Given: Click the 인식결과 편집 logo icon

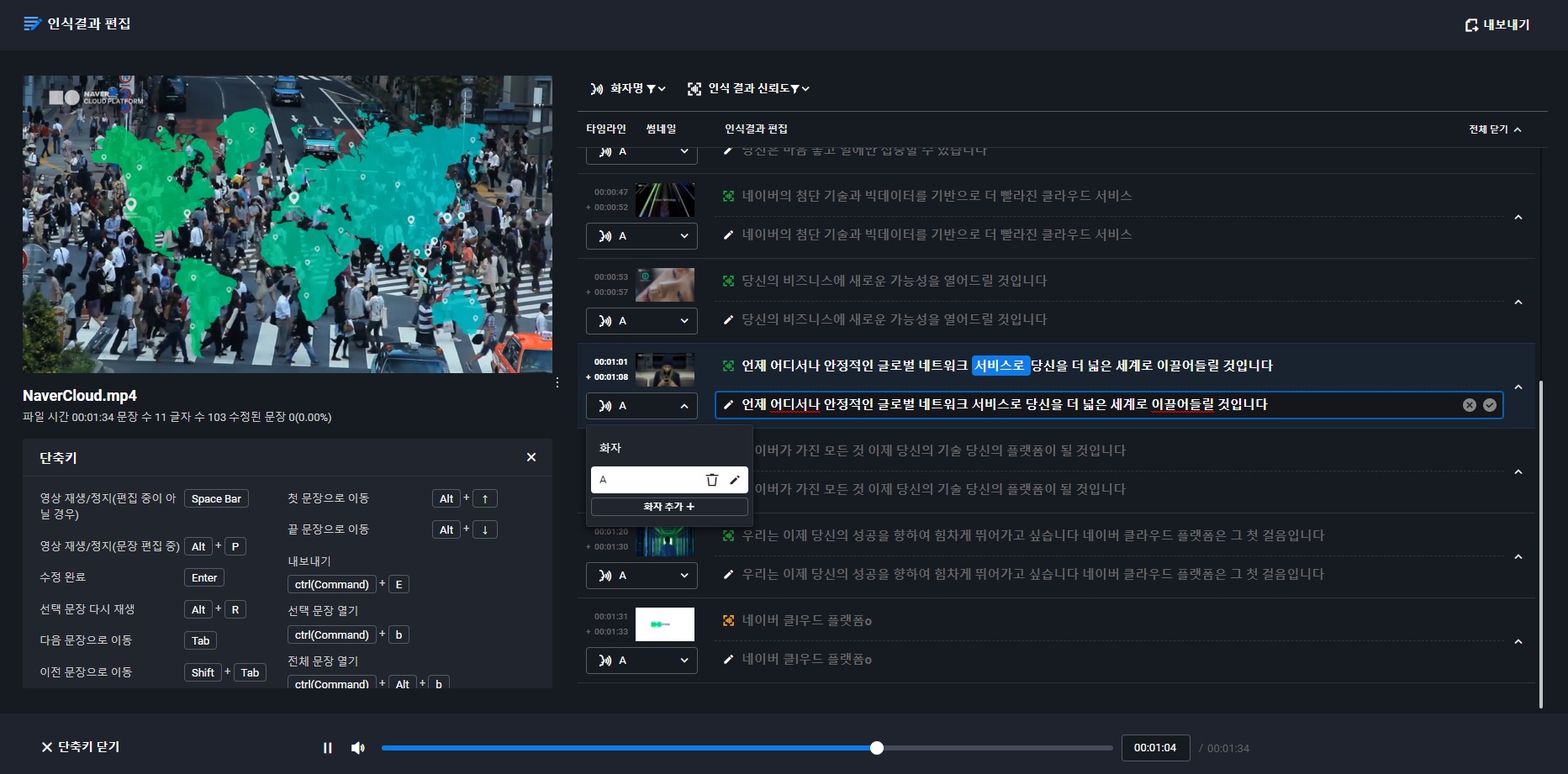Looking at the screenshot, I should click(x=32, y=24).
